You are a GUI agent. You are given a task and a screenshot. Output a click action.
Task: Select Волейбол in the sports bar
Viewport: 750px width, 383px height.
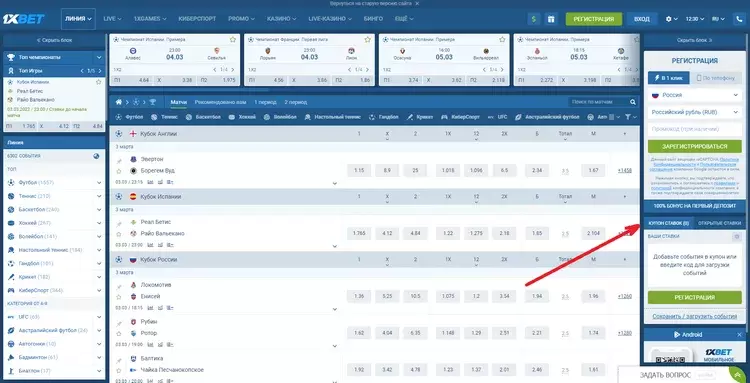click(280, 117)
